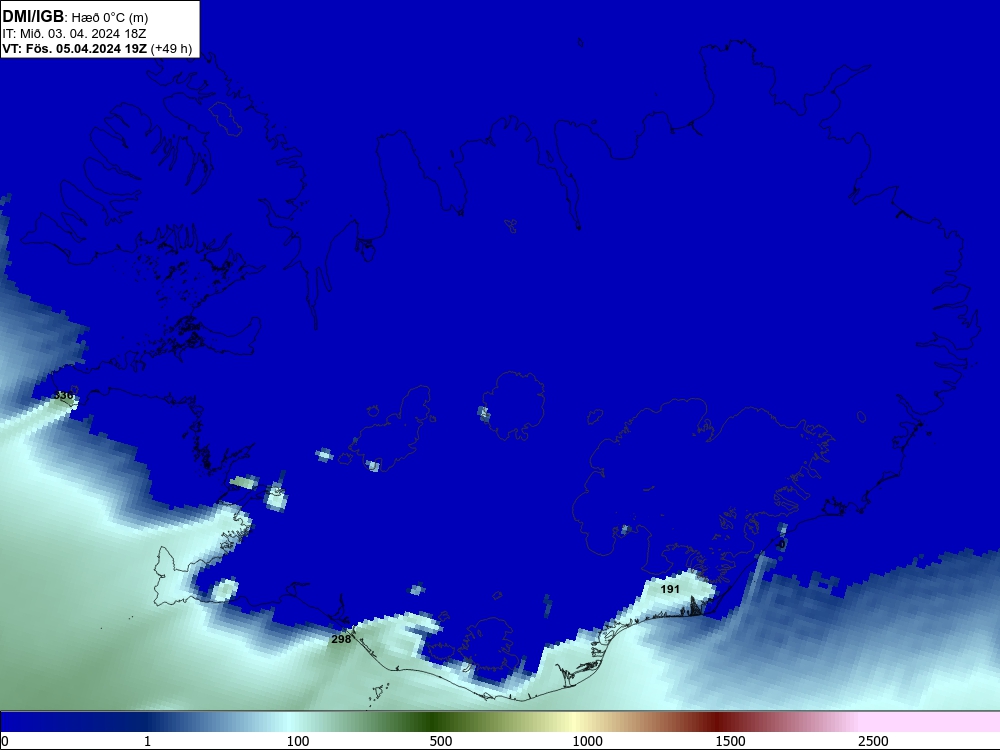Click the initial time line 'IT: Mið. 03. 04. 2024 18Z'
This screenshot has width=1000, height=750.
75,34
